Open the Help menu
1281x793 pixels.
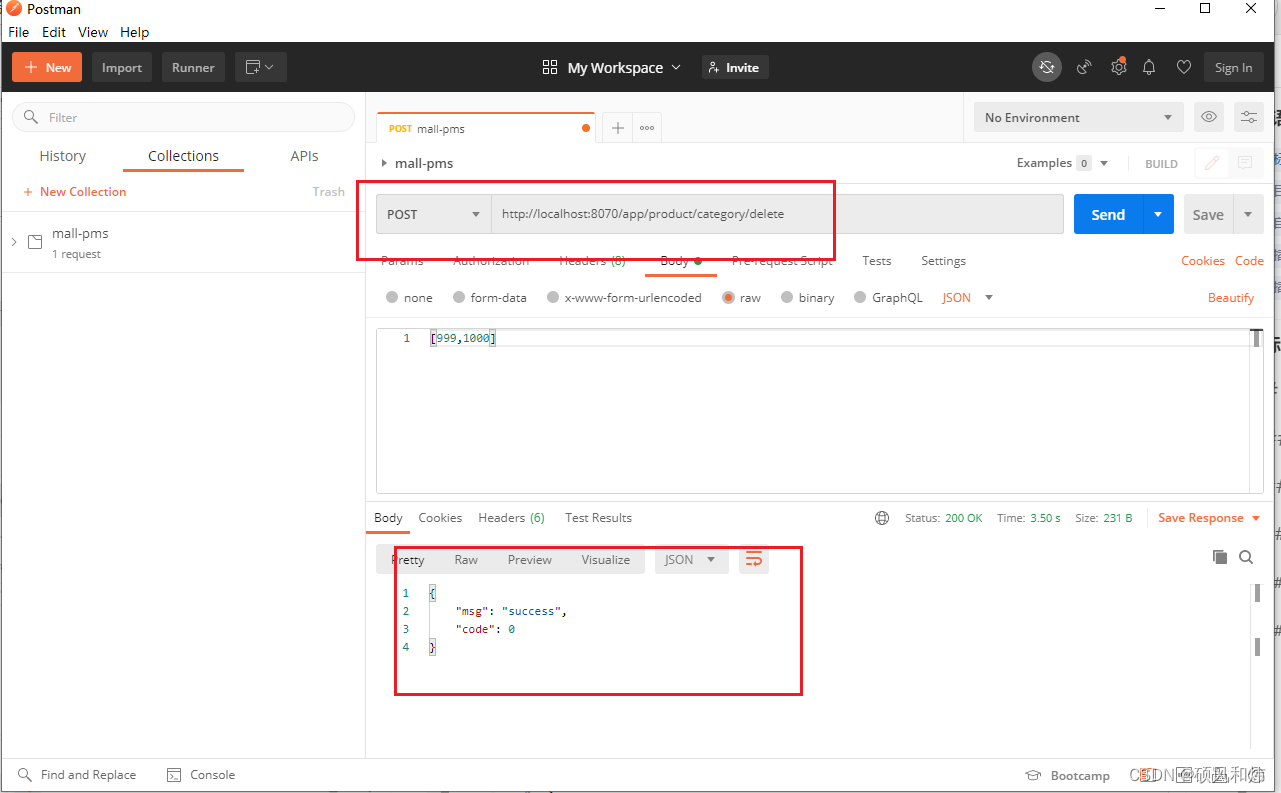click(134, 32)
